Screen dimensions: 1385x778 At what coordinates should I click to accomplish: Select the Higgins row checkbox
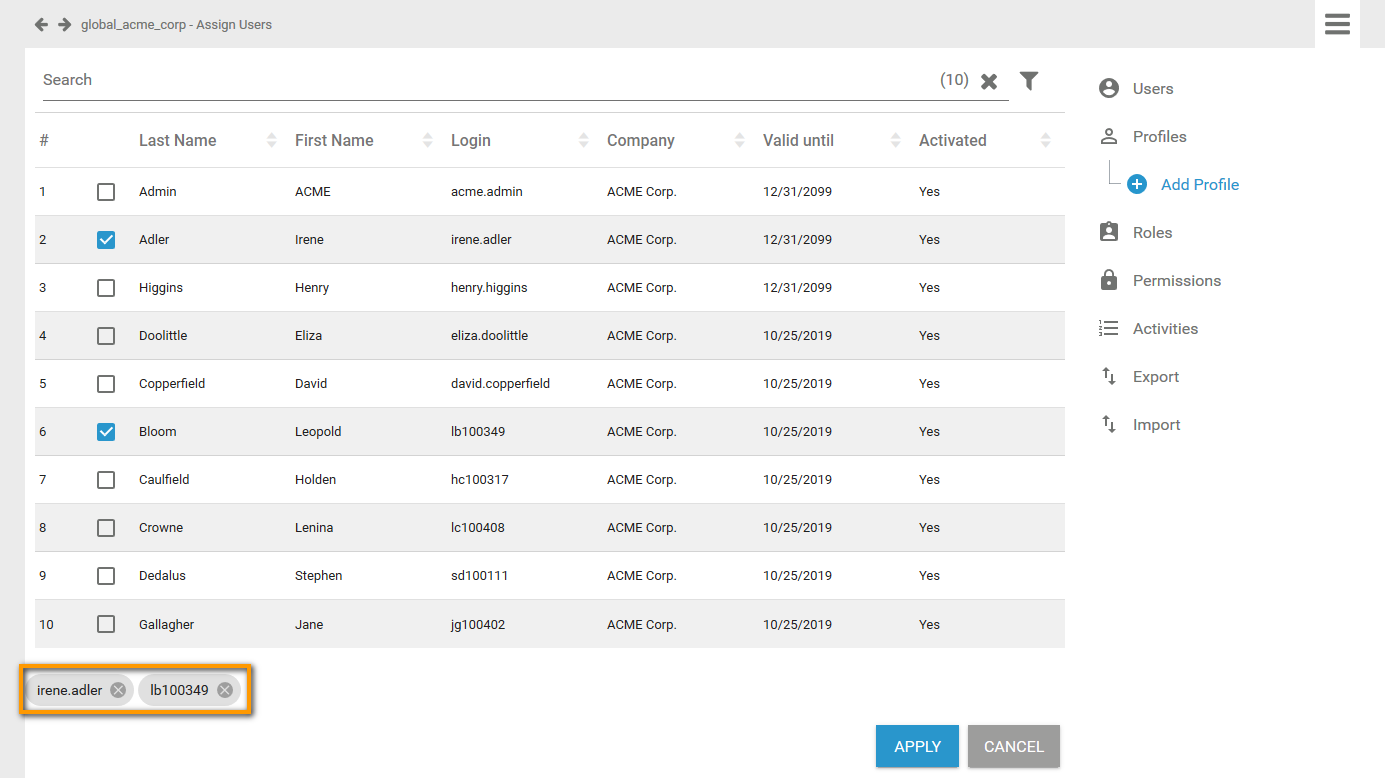click(106, 288)
